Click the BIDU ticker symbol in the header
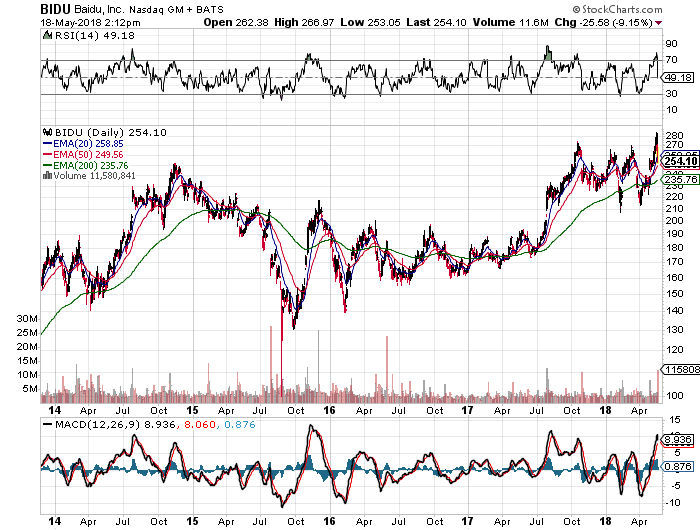This screenshot has height=530, width=700. click(x=55, y=9)
